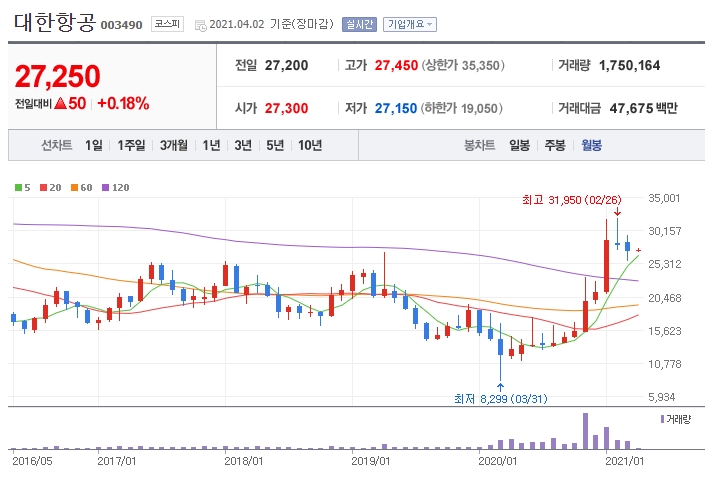Click the 2021/01 date axis label
This screenshot has height=487, width=705.
pos(625,461)
